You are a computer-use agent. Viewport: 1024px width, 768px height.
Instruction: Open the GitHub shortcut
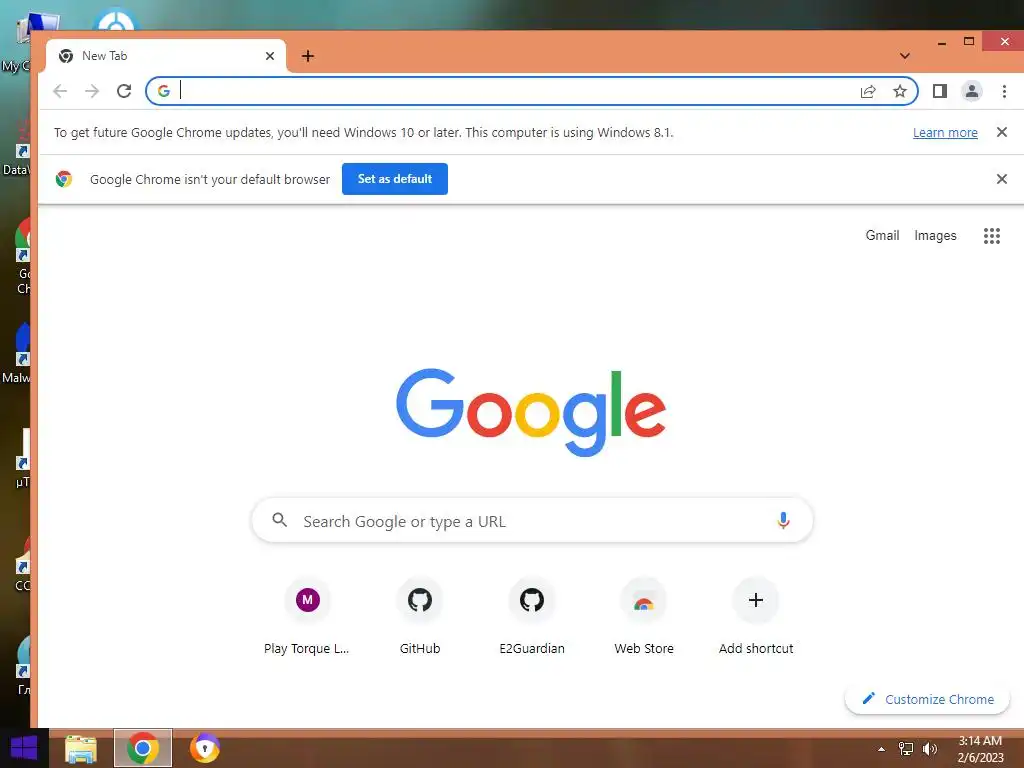420,616
